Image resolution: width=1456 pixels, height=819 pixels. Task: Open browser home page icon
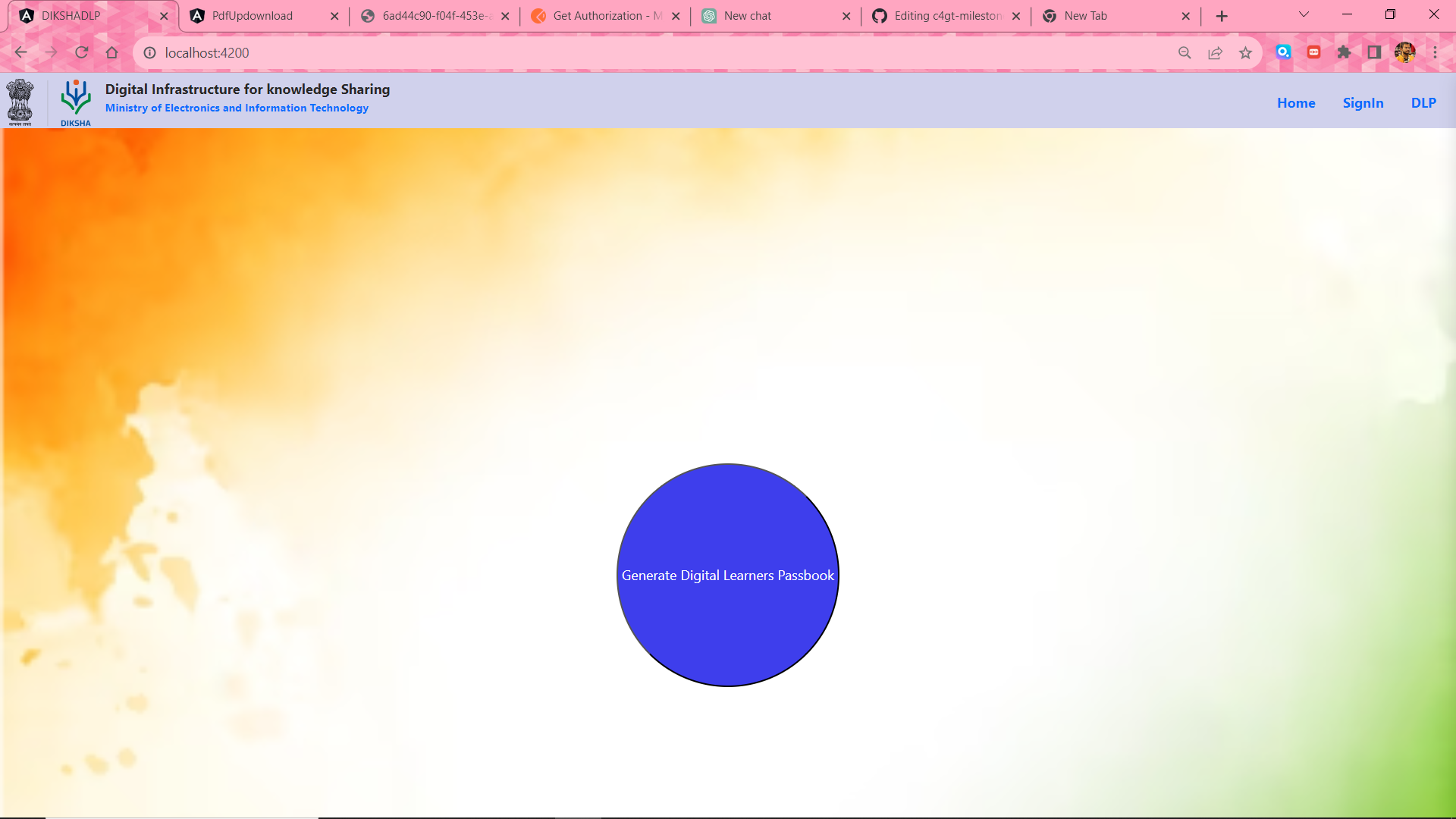pyautogui.click(x=112, y=52)
